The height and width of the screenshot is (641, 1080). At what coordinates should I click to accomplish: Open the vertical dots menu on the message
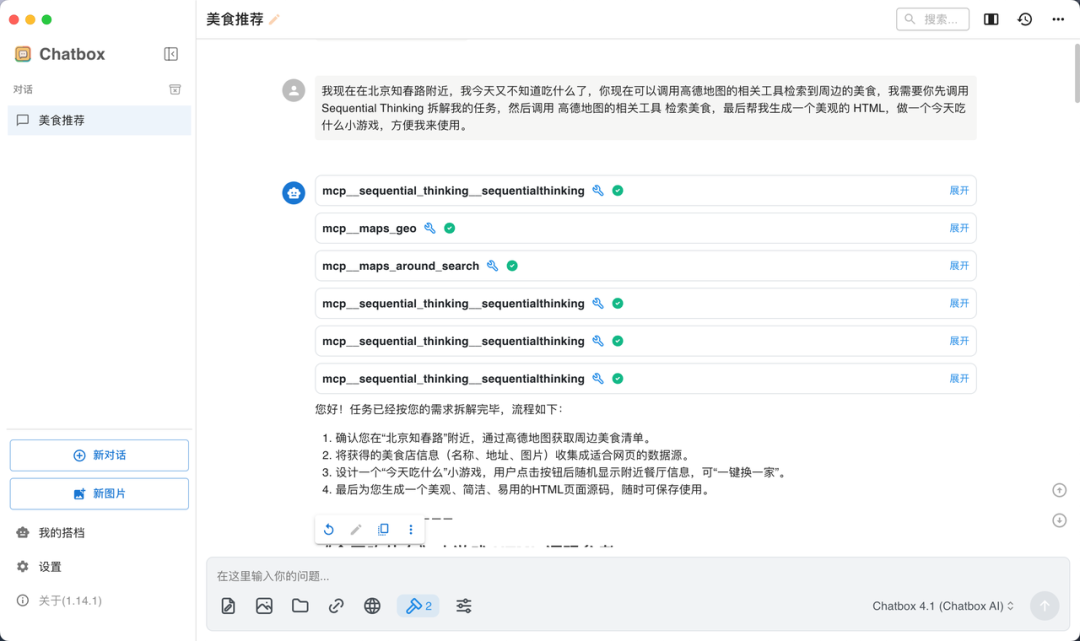pyautogui.click(x=410, y=529)
